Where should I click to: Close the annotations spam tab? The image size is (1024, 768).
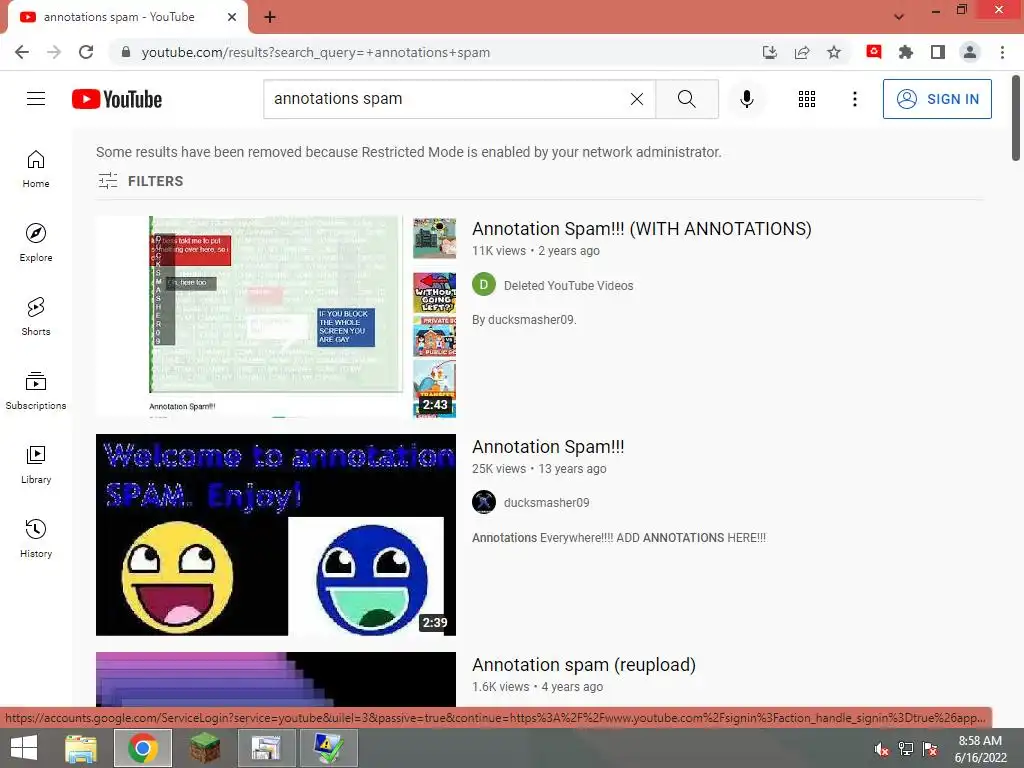pos(232,17)
